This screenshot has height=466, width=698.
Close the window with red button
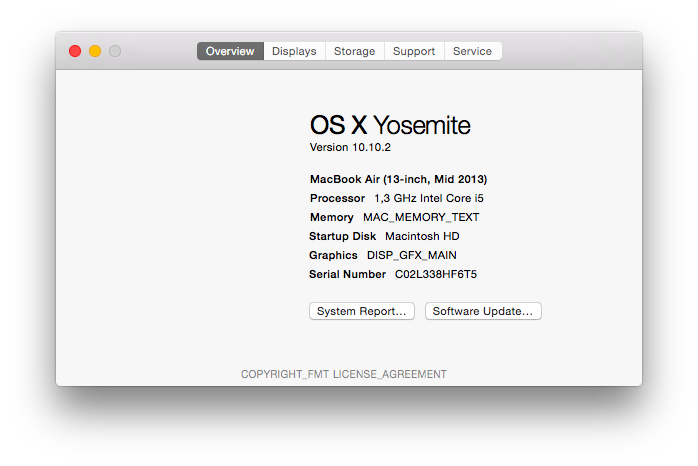[x=75, y=51]
